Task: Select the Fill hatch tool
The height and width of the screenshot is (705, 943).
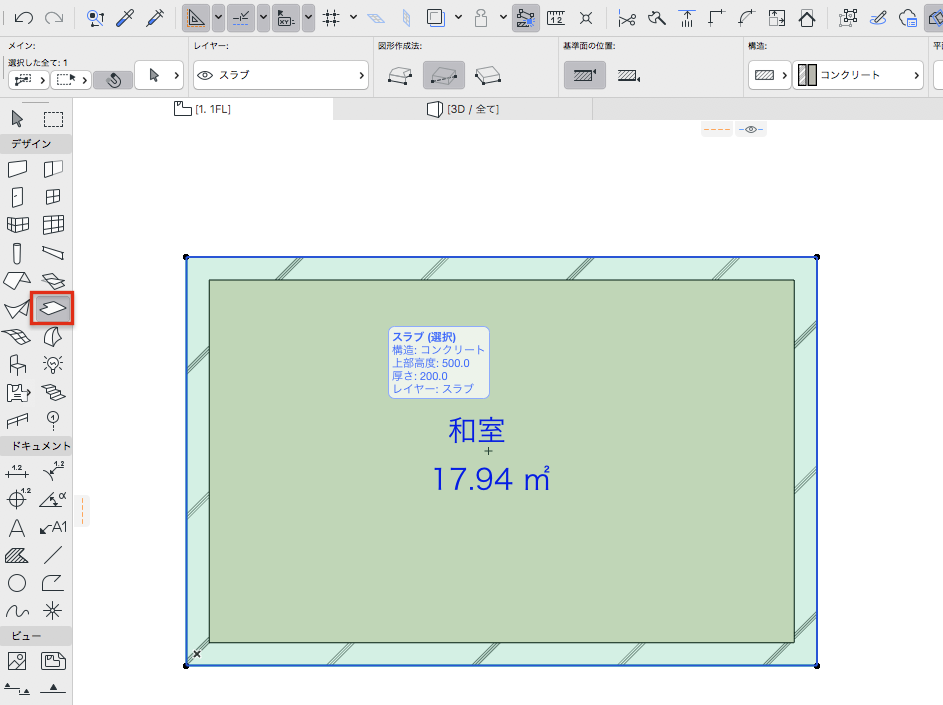Action: [x=17, y=555]
